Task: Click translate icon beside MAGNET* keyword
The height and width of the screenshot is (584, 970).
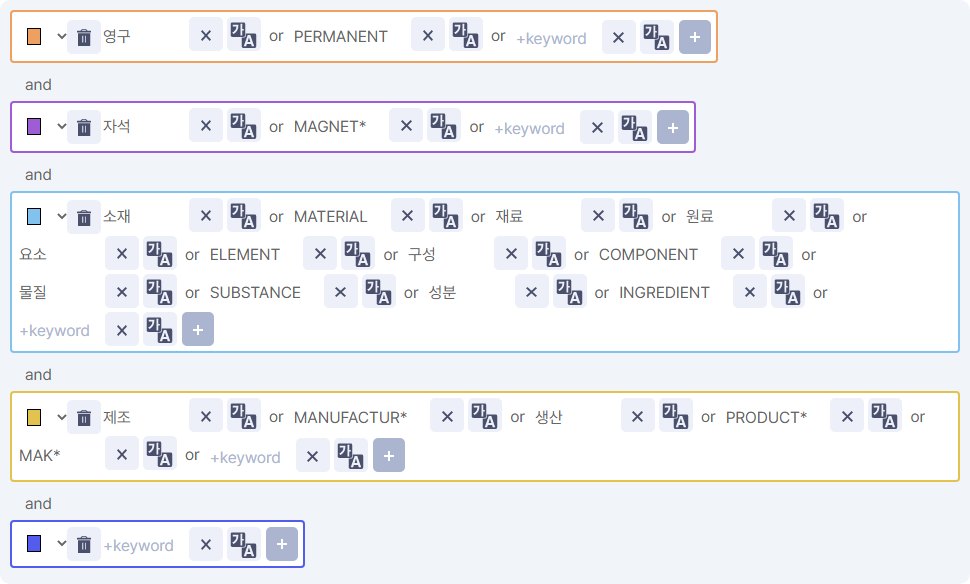Action: pos(444,126)
